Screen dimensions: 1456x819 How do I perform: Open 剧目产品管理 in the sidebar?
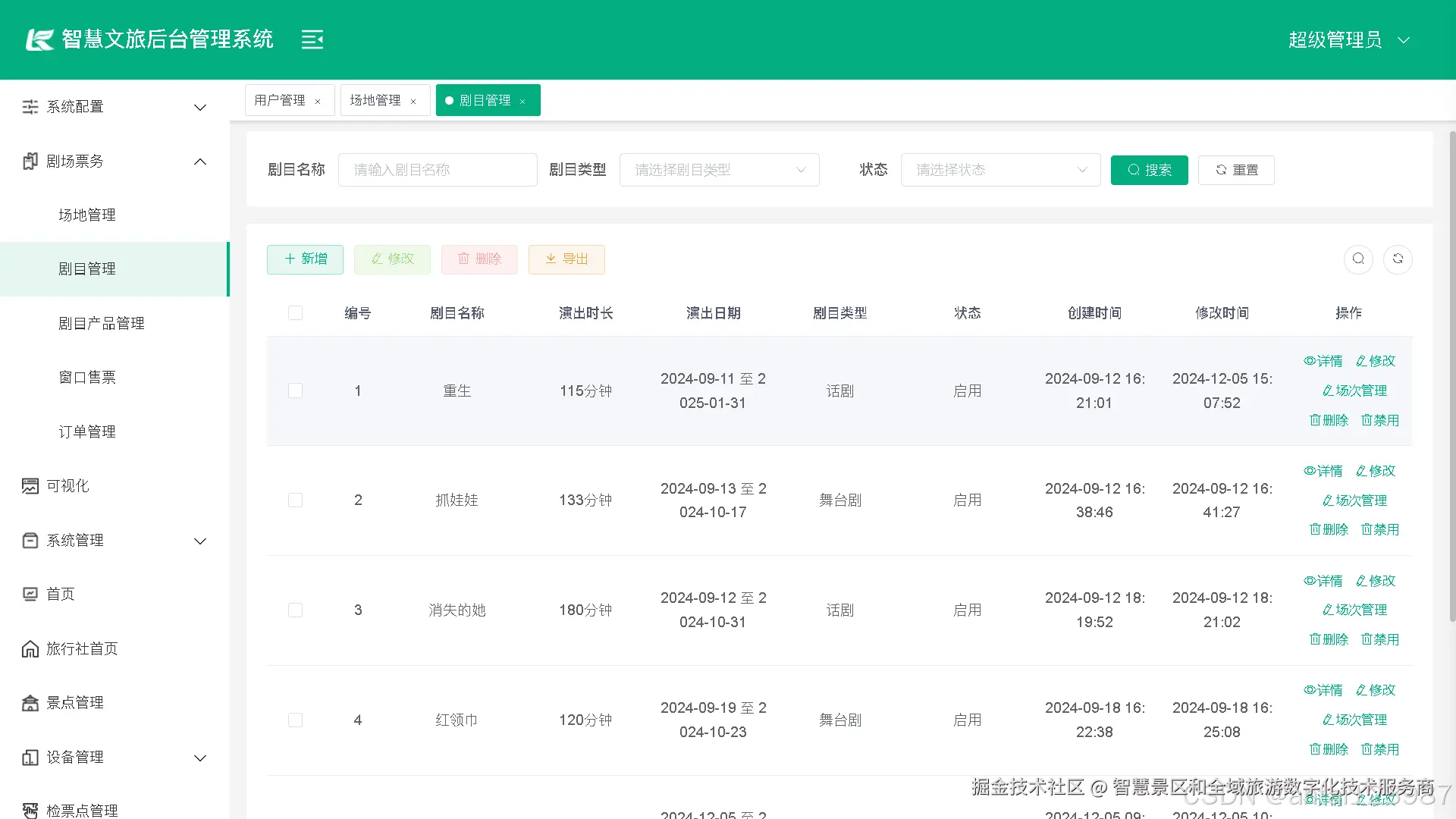(102, 324)
